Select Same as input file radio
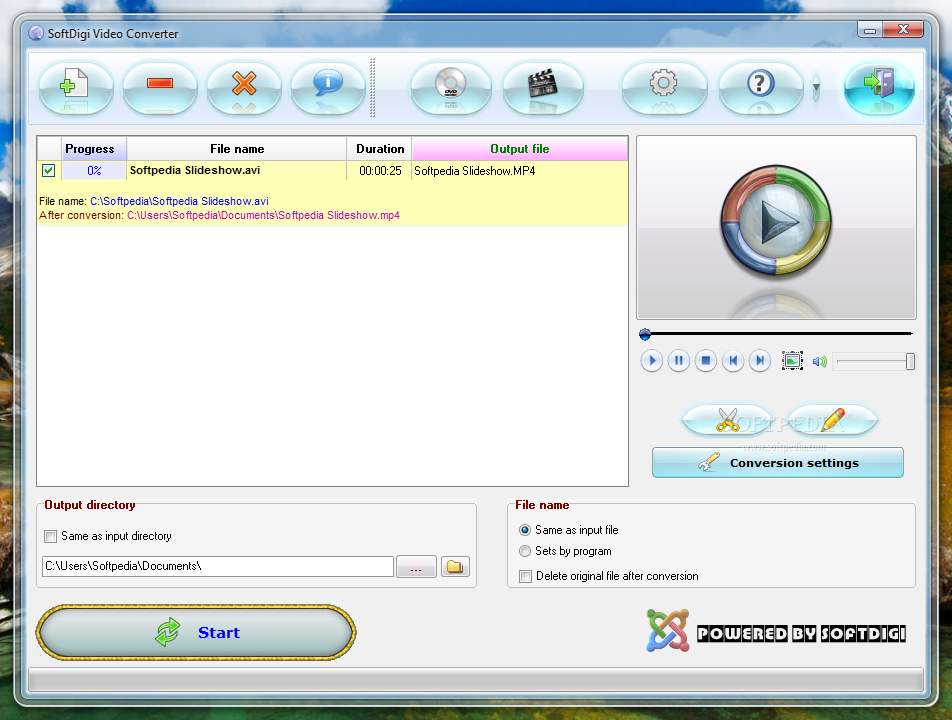Screen dimensions: 952x720 pos(525,530)
